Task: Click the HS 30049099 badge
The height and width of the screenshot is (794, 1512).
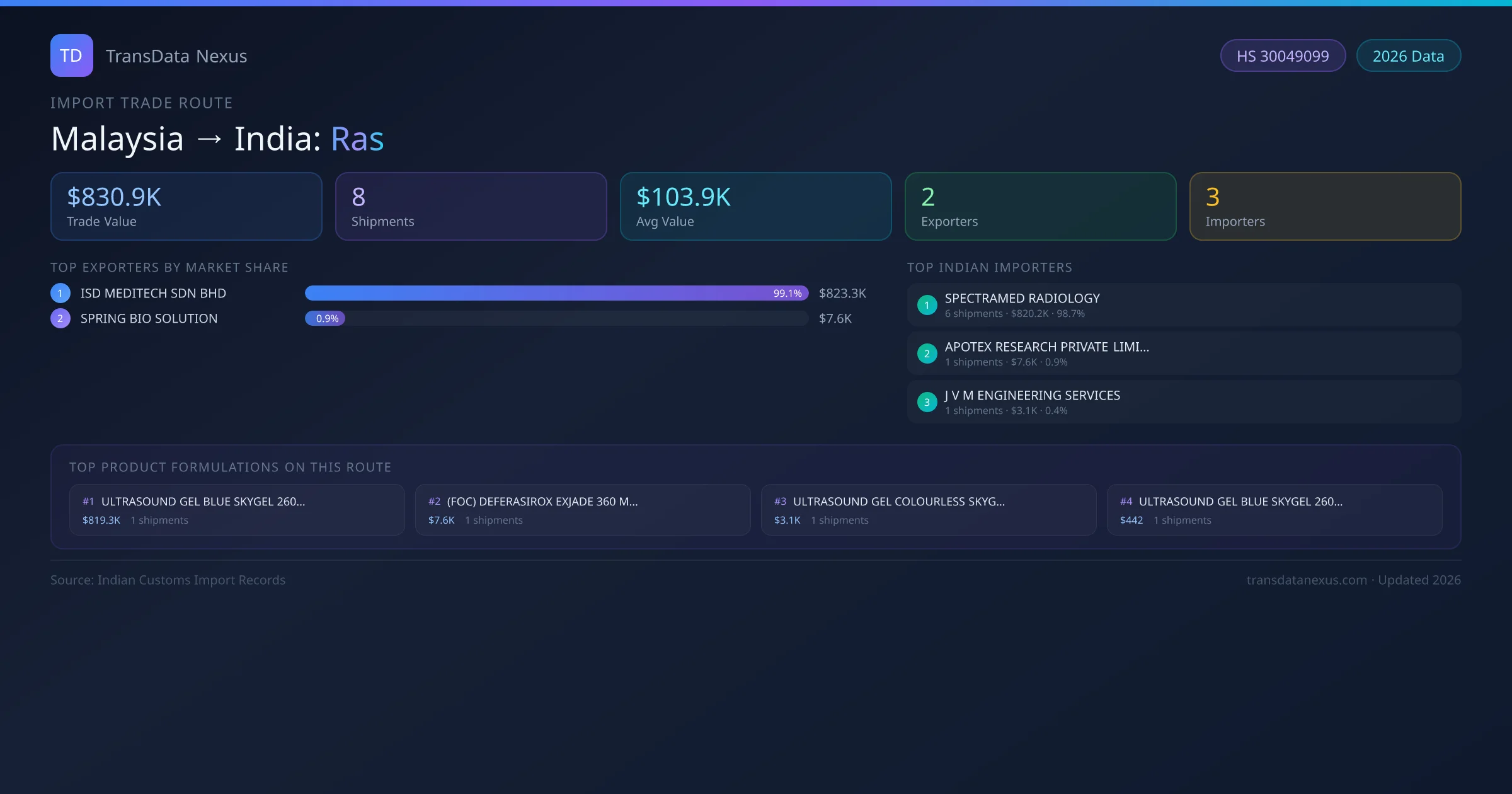Action: pyautogui.click(x=1283, y=56)
